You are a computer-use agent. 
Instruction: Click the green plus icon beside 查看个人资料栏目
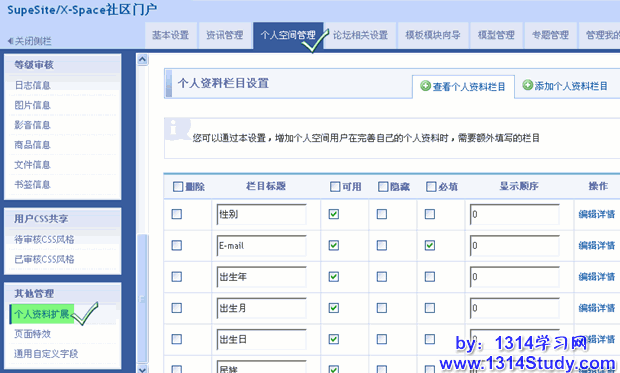(x=425, y=85)
